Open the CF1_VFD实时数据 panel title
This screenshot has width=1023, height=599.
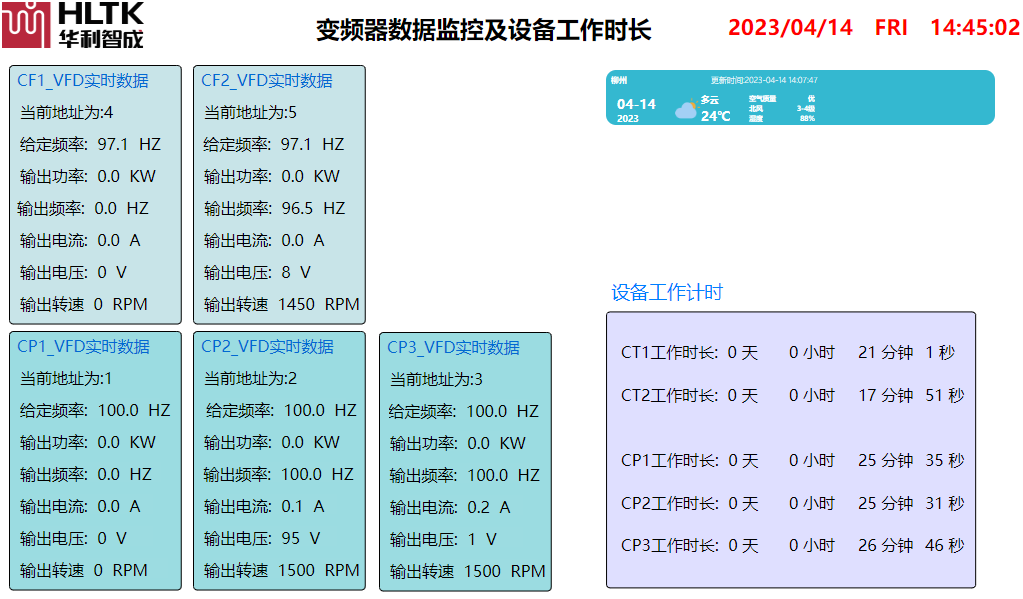pos(83,81)
